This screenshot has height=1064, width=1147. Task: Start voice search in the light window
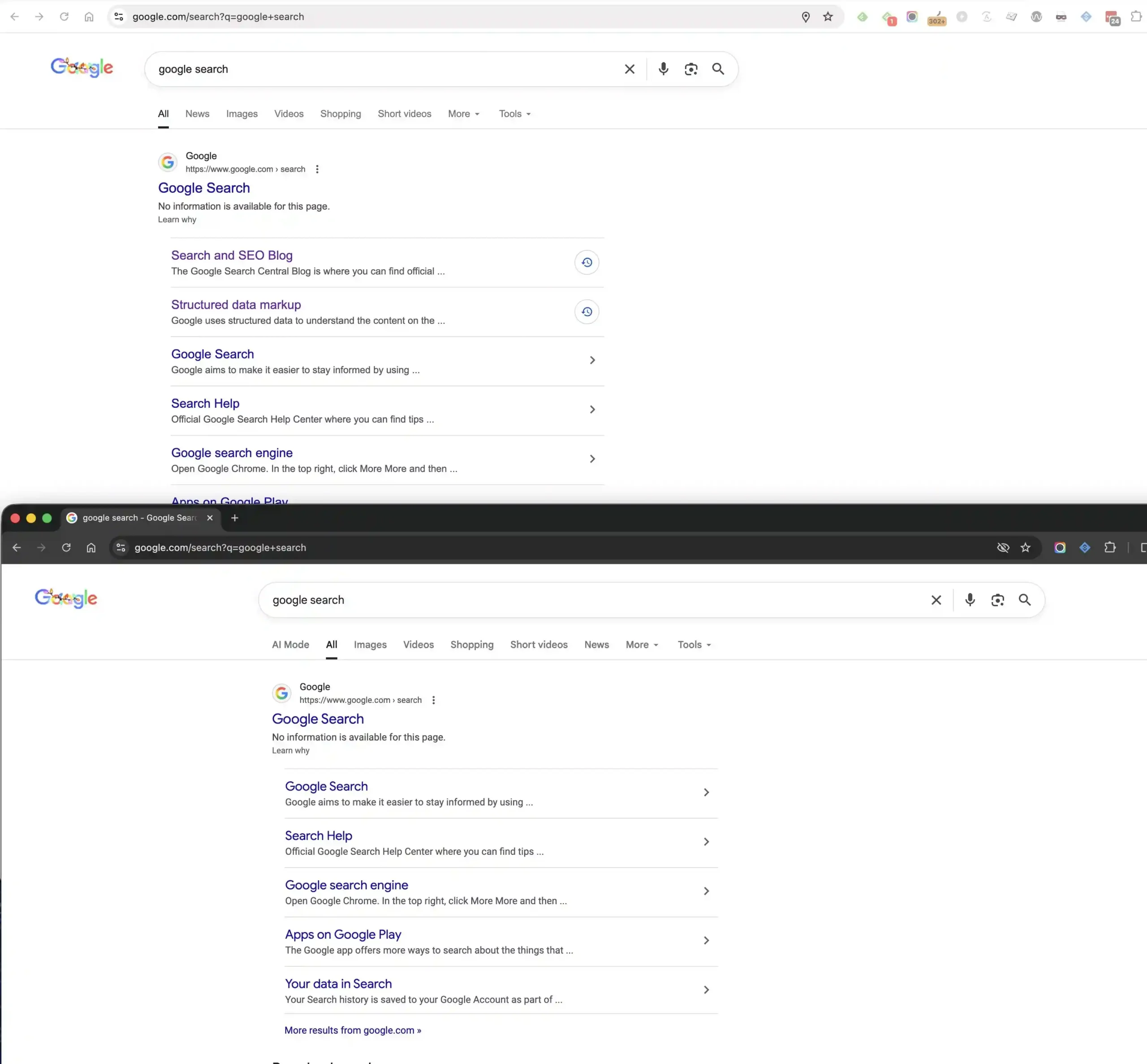pyautogui.click(x=663, y=69)
